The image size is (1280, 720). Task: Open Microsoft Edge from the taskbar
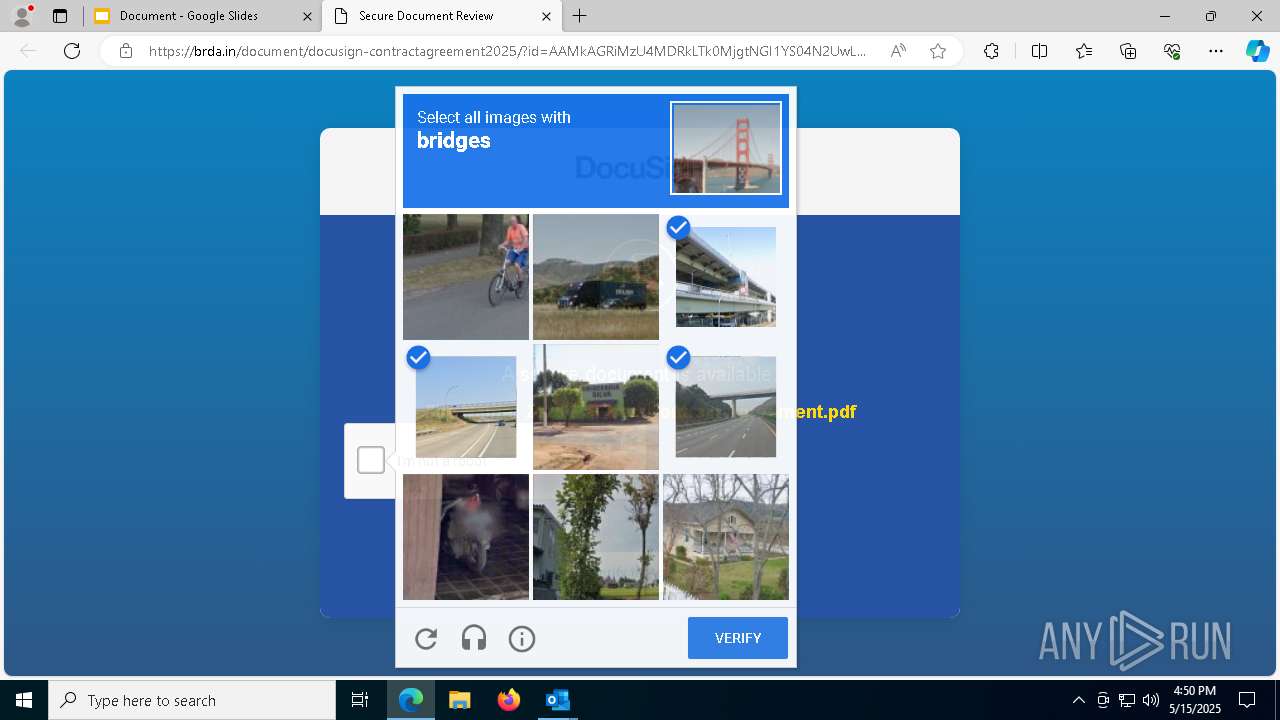(411, 700)
